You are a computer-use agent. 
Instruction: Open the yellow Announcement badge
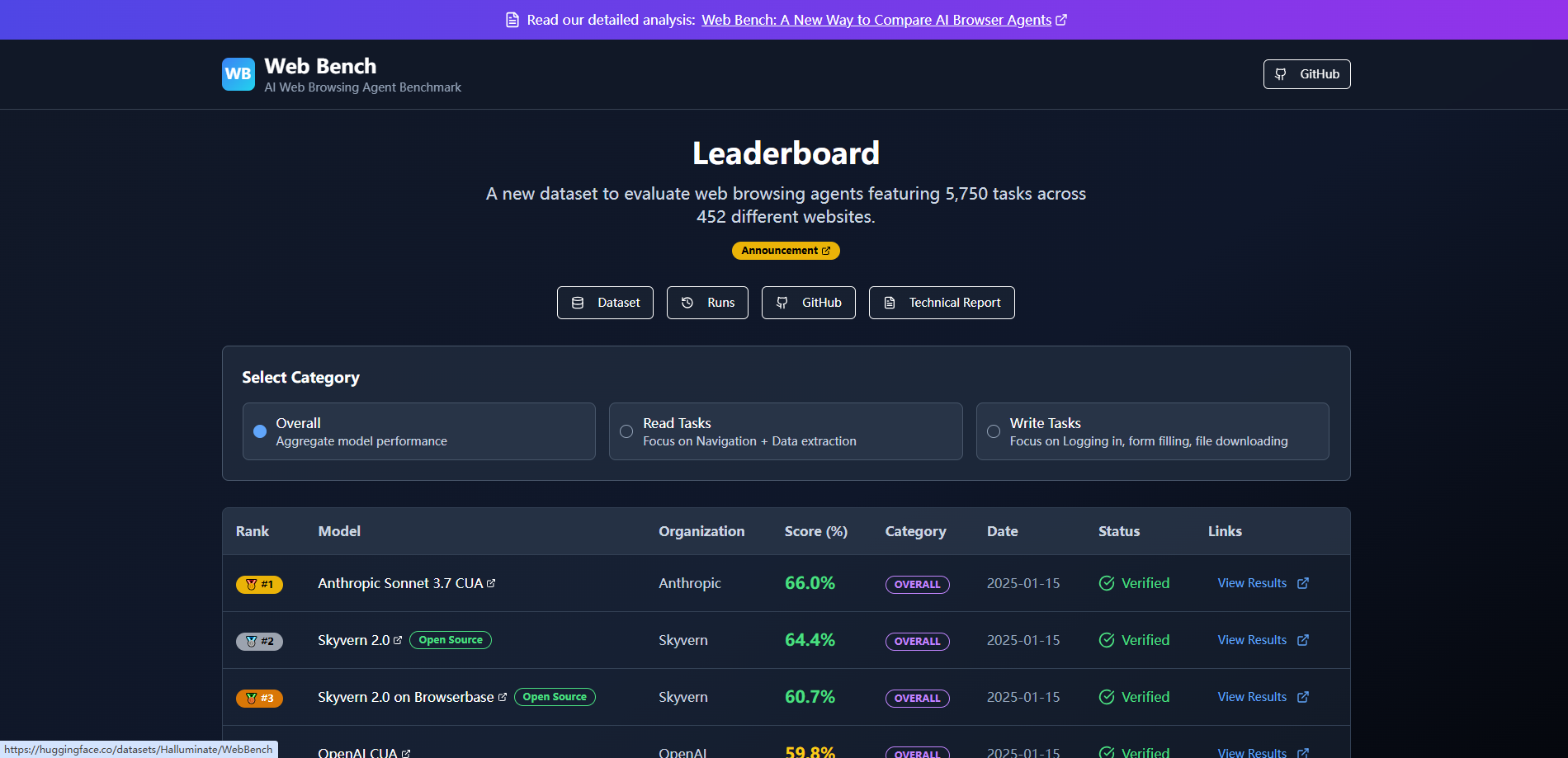pyautogui.click(x=786, y=251)
